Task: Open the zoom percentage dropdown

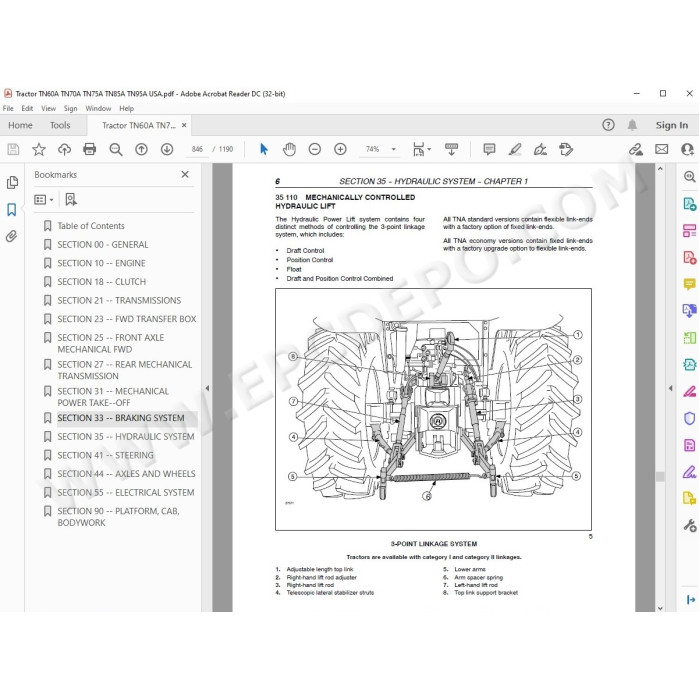Action: click(x=394, y=149)
